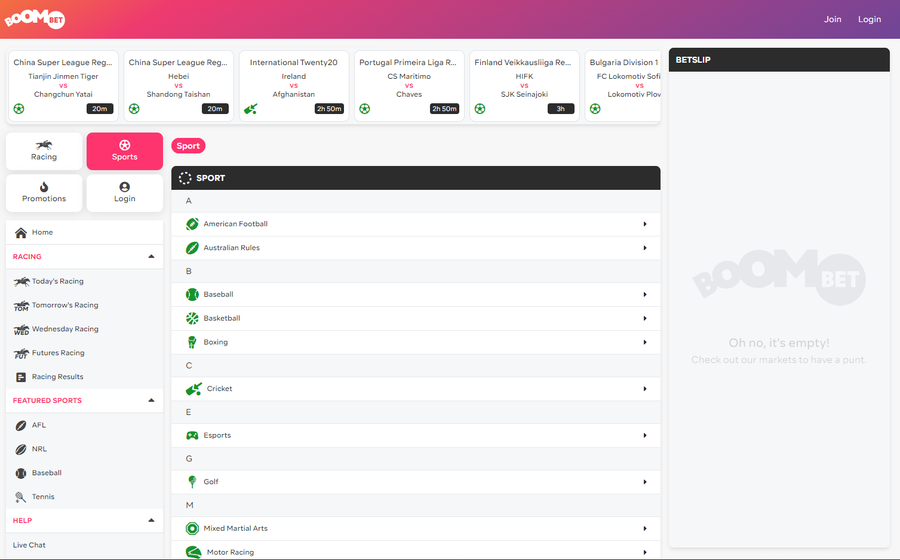Click the Golf tee icon

(x=192, y=482)
